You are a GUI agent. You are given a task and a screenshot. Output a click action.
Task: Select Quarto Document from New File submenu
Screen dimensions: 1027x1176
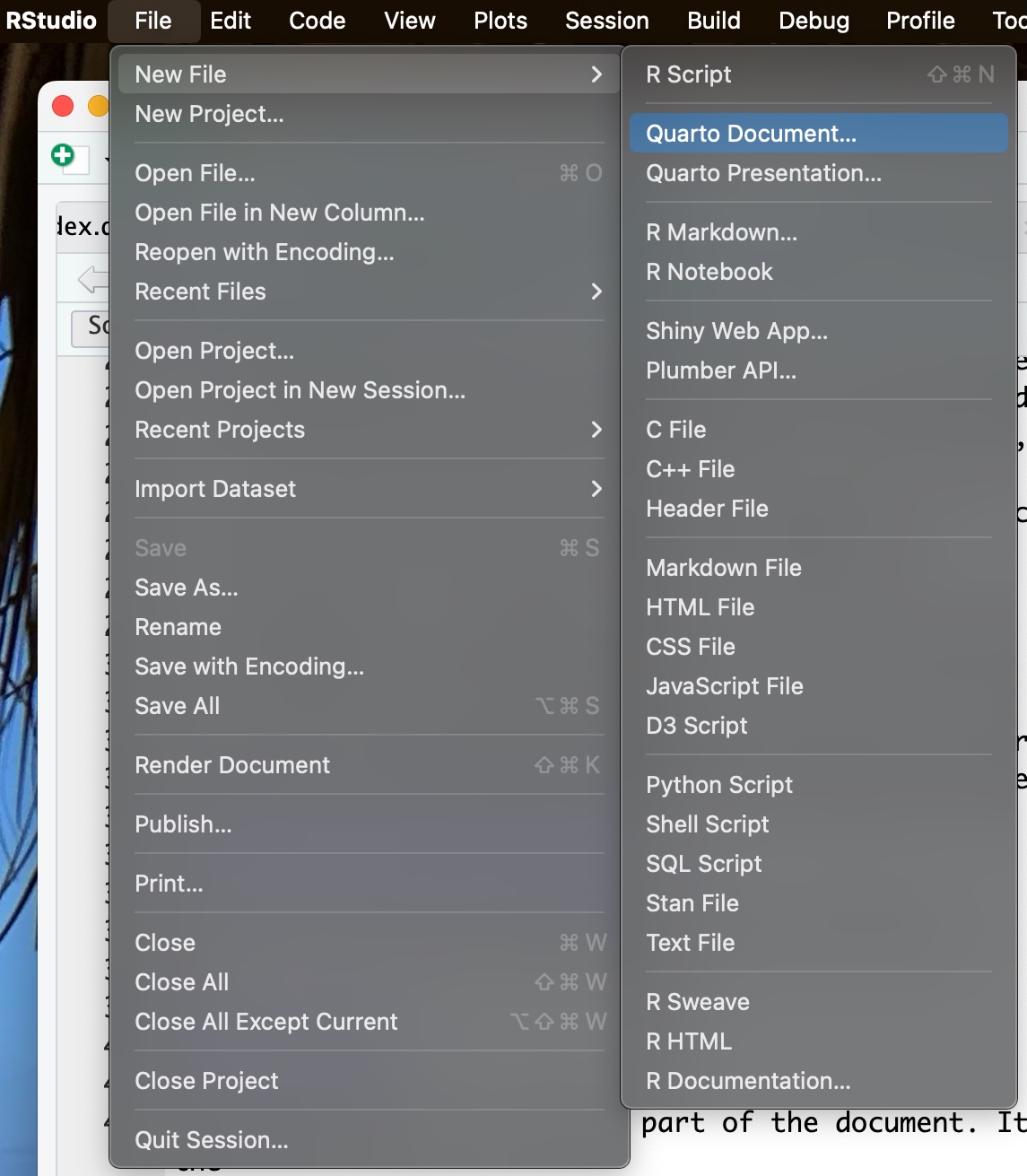point(751,134)
